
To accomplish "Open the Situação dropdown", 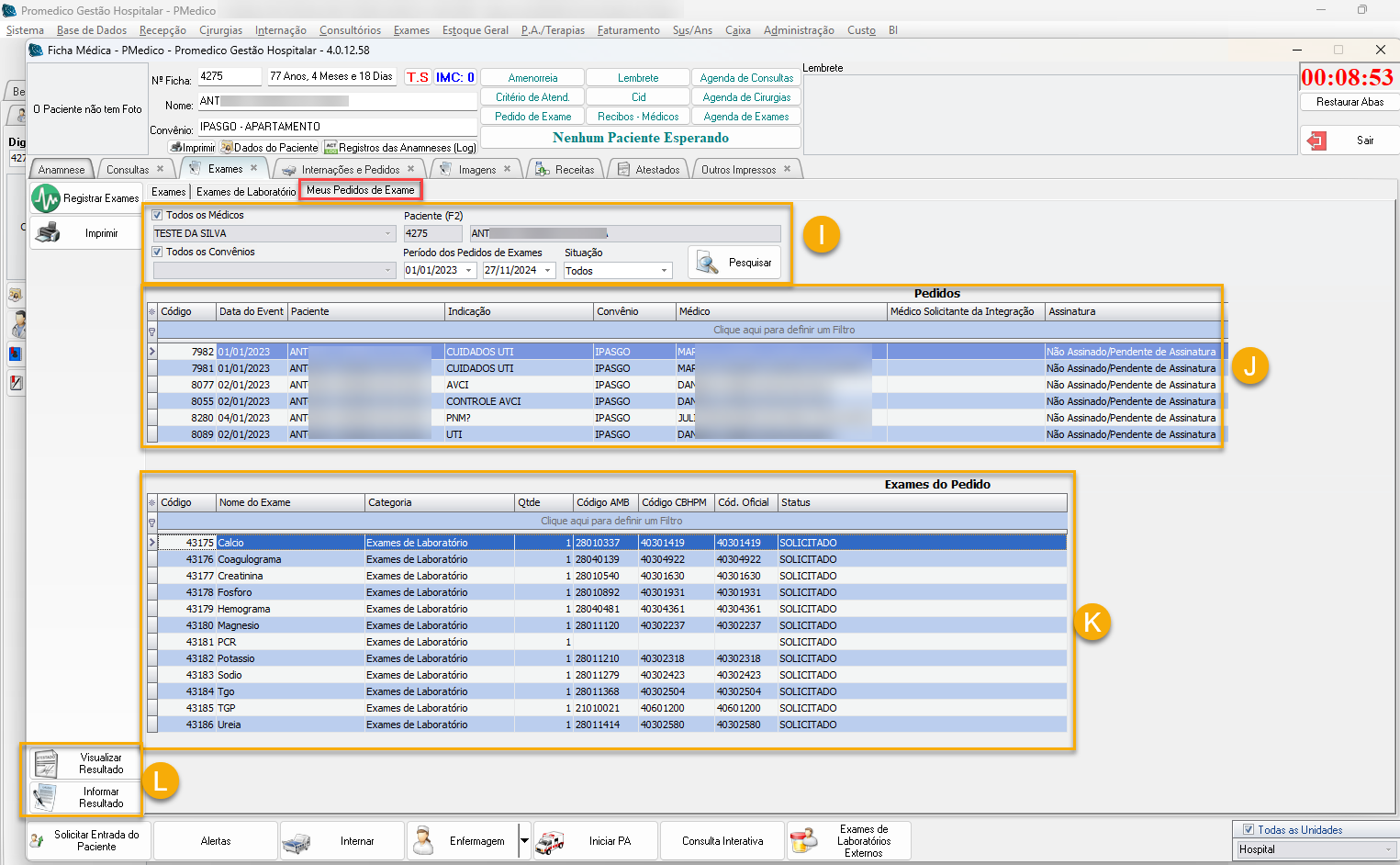I will click(664, 271).
